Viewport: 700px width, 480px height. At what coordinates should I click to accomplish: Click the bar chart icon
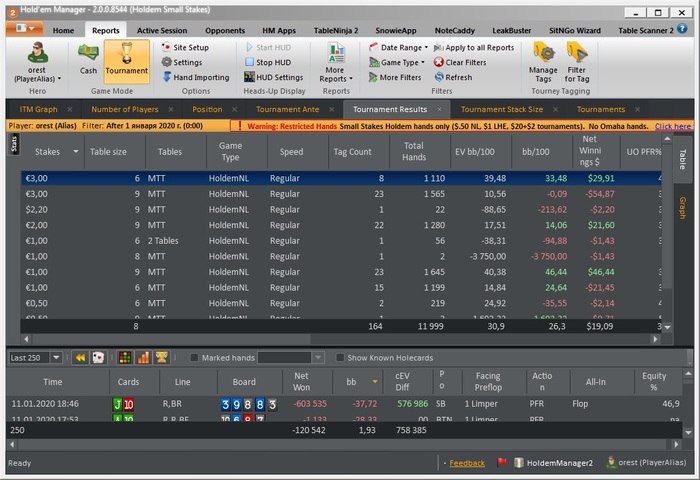click(143, 358)
